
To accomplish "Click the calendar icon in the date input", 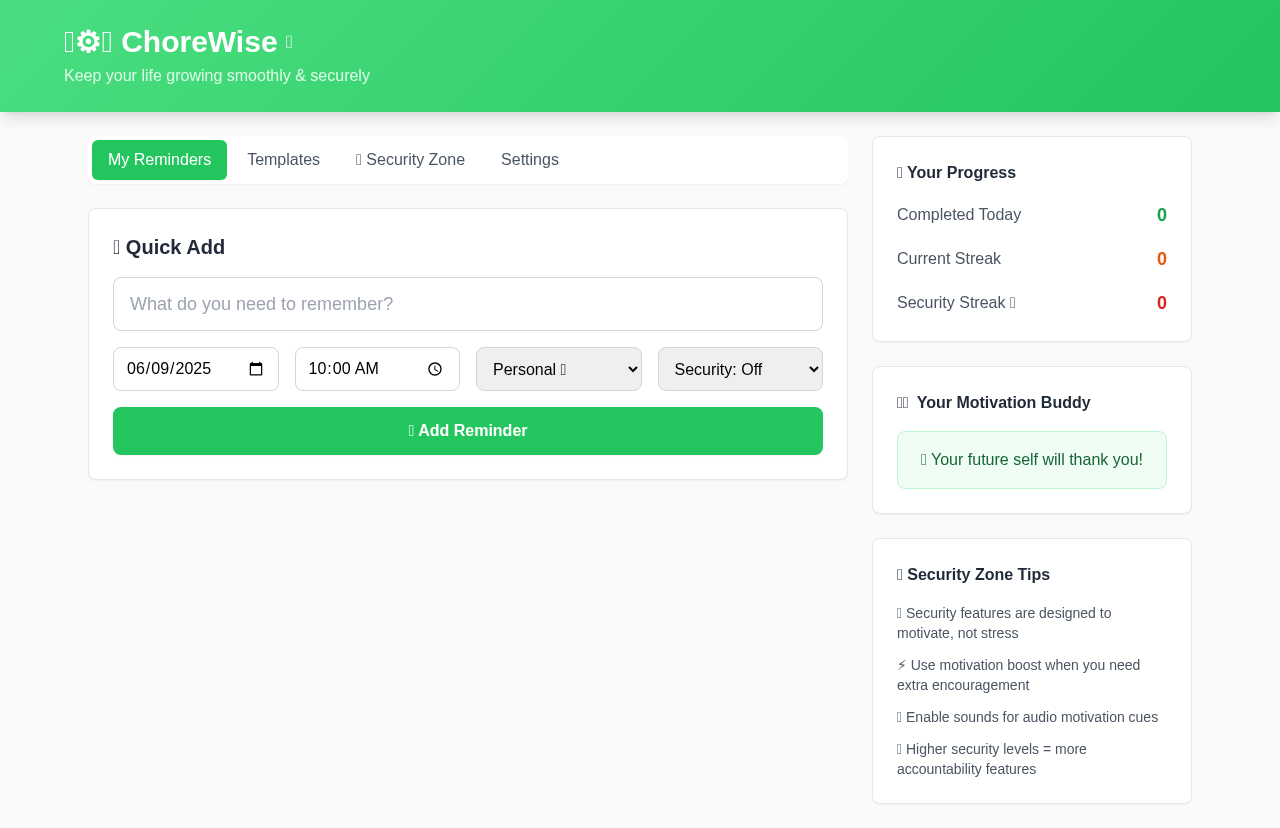I will point(257,369).
